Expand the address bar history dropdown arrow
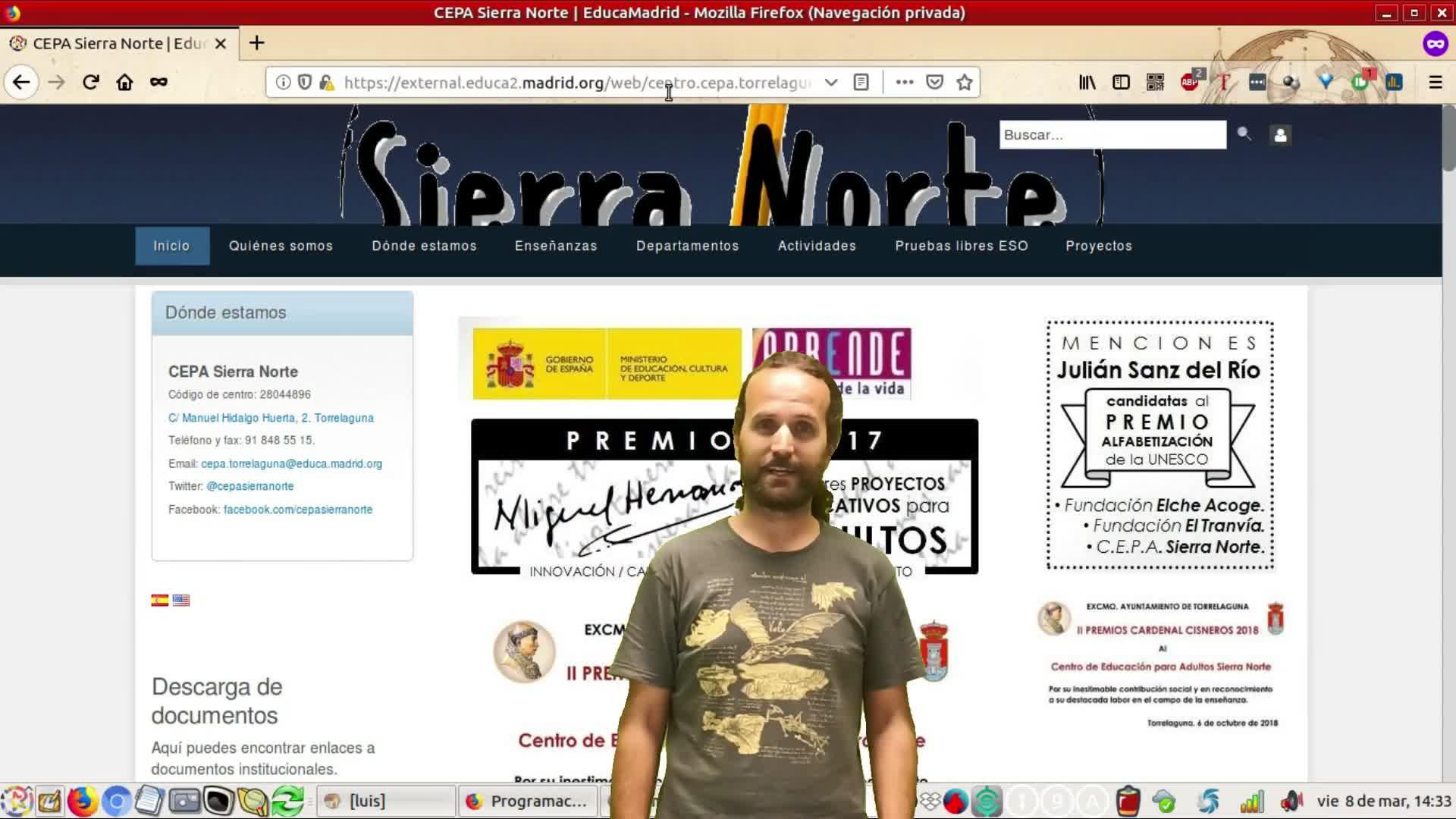1456x819 pixels. (x=831, y=82)
